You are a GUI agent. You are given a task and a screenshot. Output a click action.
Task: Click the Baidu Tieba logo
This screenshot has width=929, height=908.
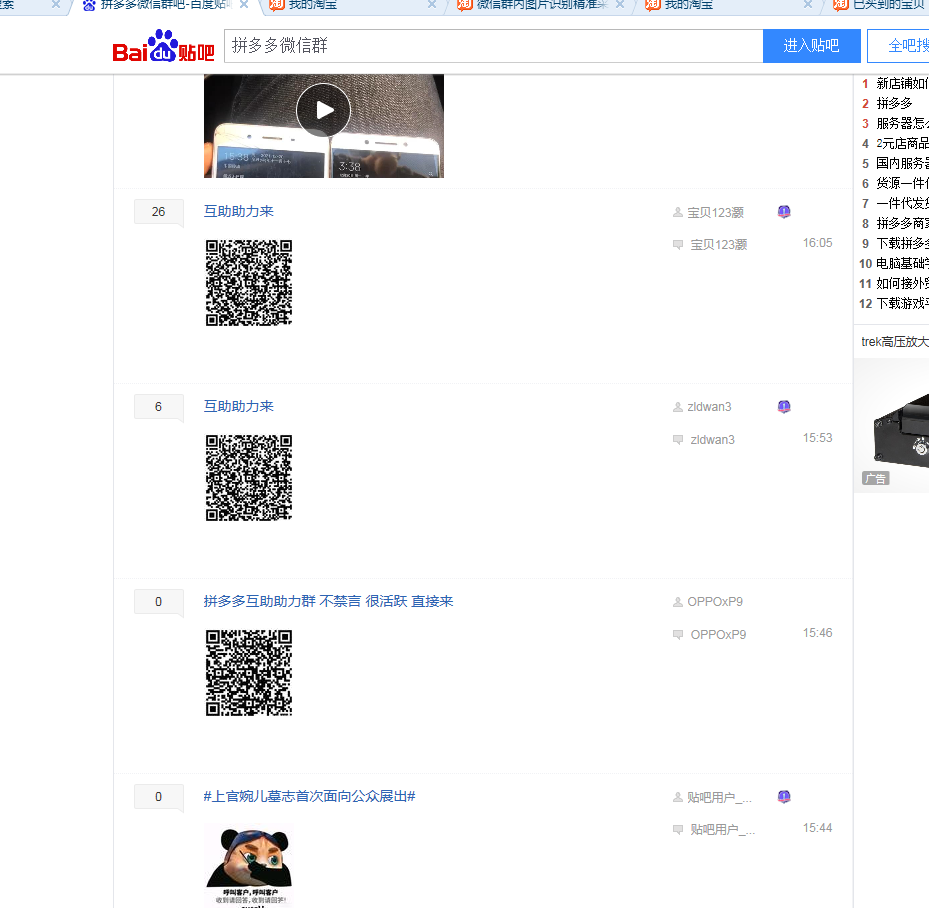click(164, 46)
